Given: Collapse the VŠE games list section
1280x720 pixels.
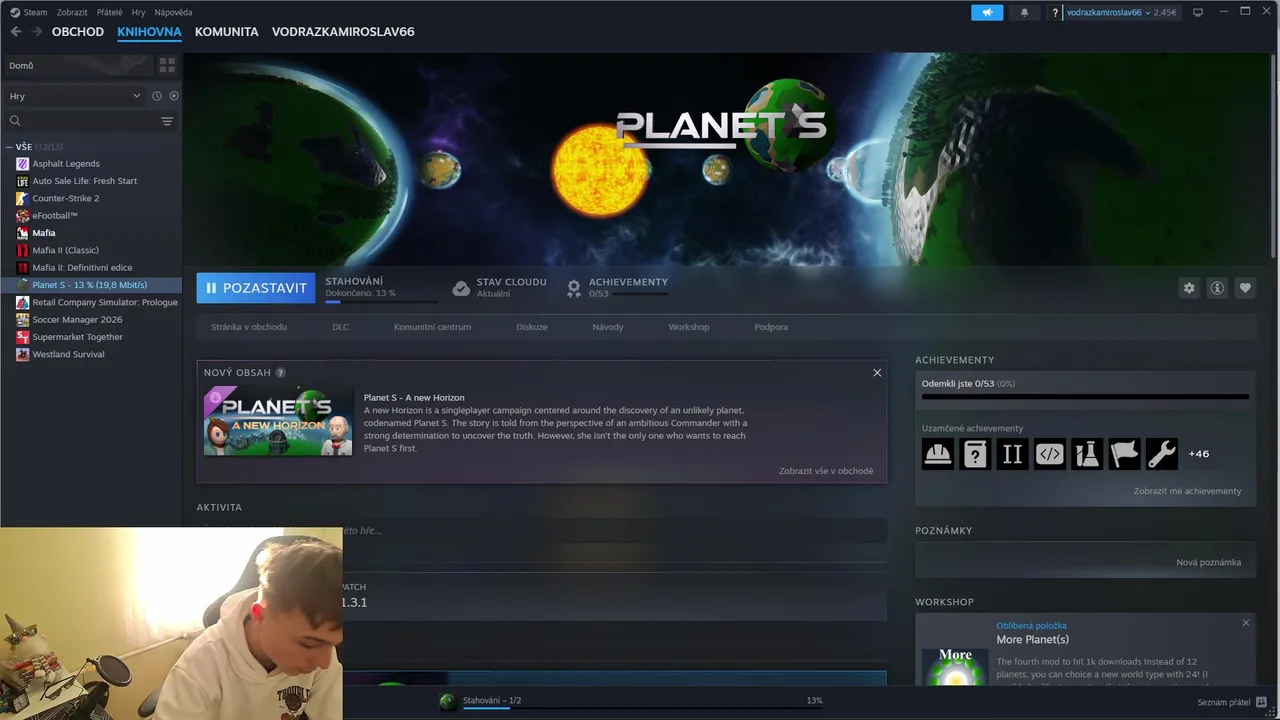Looking at the screenshot, I should (x=9, y=147).
